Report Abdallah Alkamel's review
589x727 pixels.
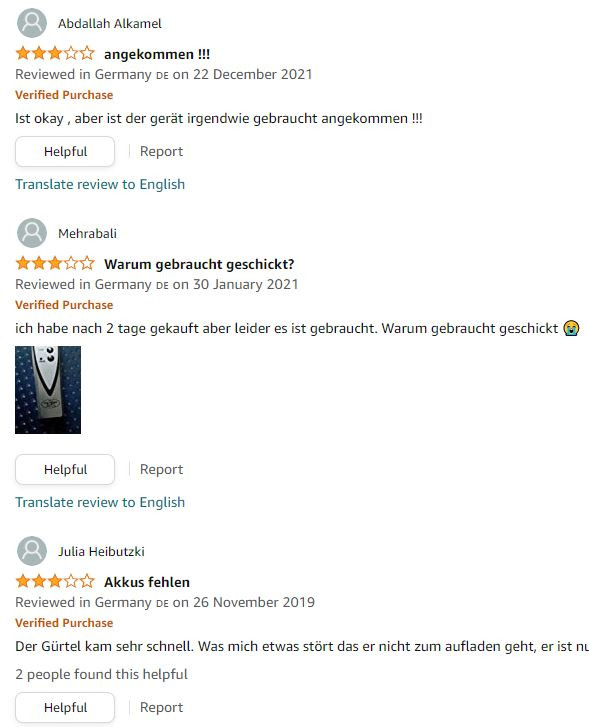point(161,152)
